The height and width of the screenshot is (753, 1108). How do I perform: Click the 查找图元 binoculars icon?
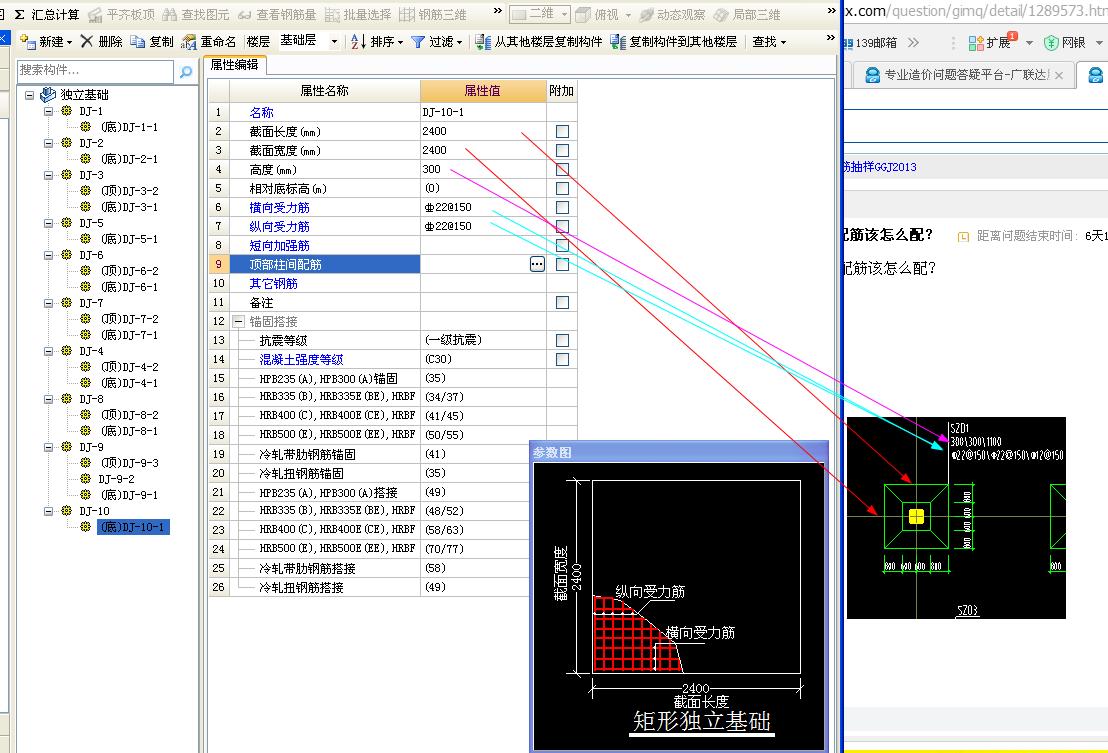pos(170,14)
